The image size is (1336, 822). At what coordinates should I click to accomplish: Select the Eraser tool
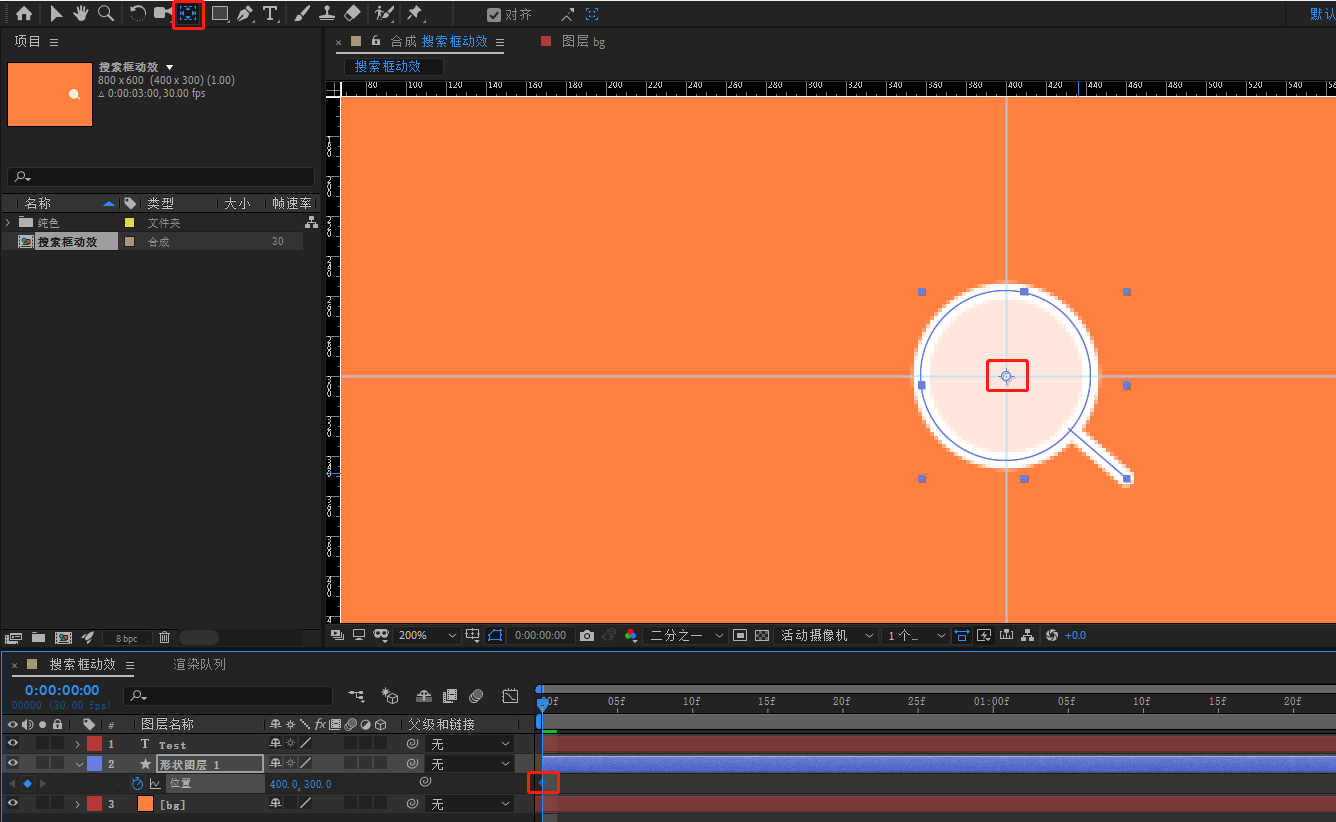click(352, 14)
